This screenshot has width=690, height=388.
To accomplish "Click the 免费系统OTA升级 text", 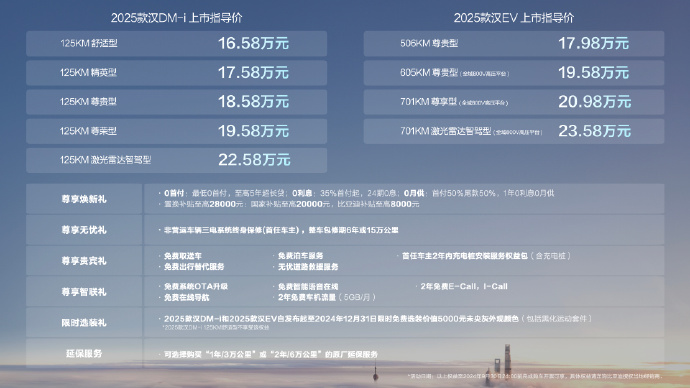I will tap(196, 286).
